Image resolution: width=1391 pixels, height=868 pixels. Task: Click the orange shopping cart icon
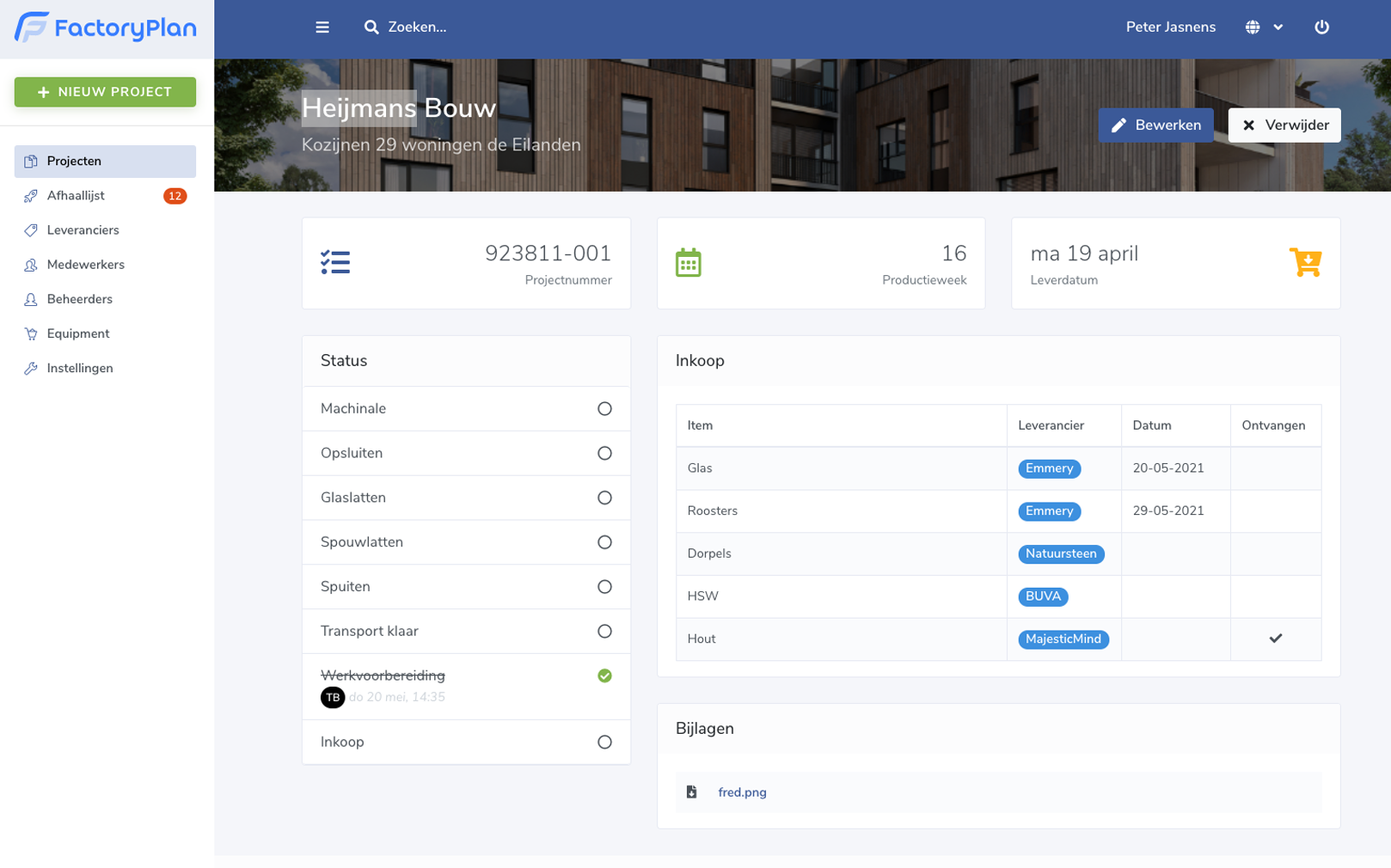pos(1305,262)
